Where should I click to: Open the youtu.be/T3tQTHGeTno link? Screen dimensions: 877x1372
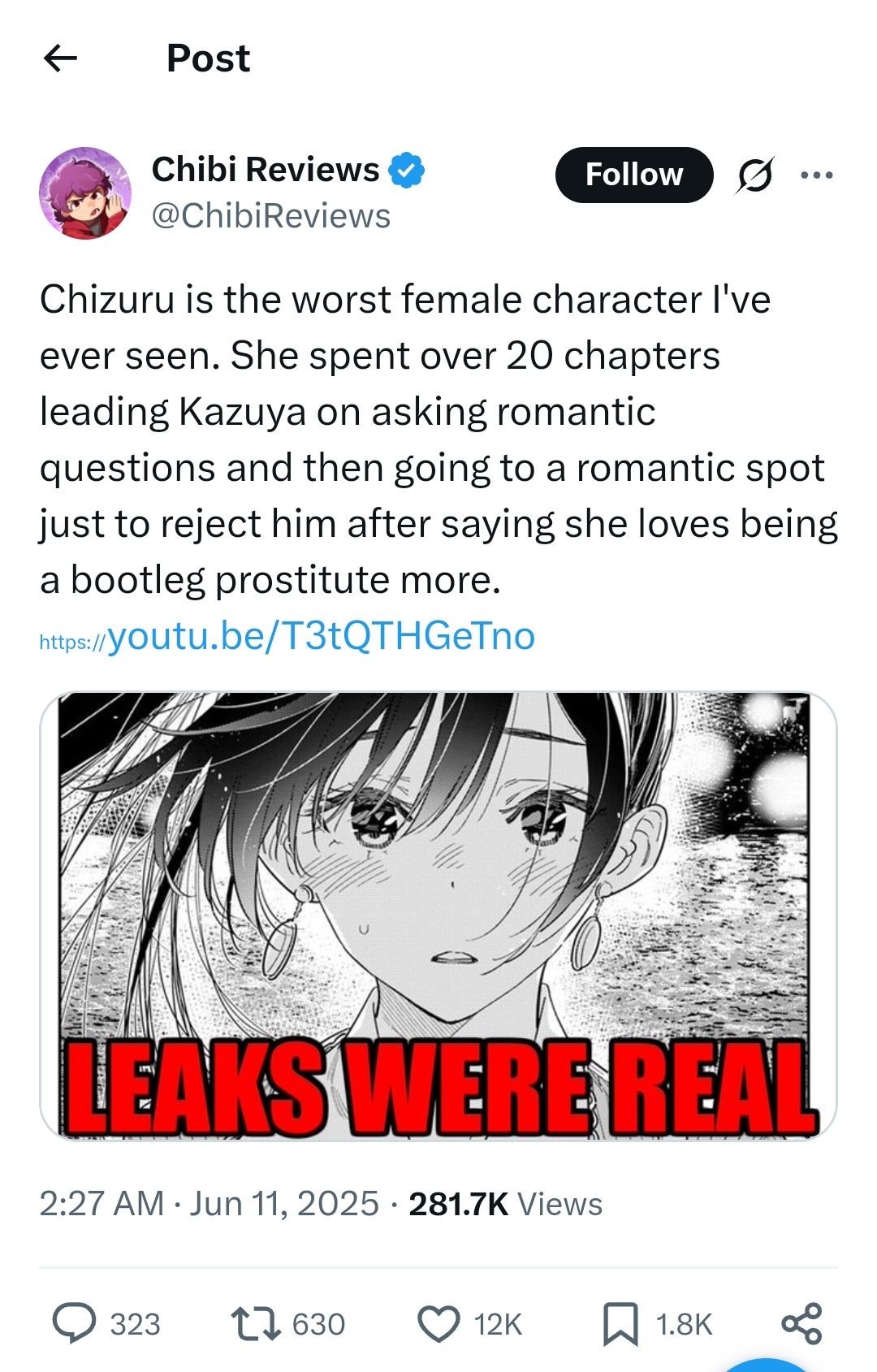tap(287, 636)
